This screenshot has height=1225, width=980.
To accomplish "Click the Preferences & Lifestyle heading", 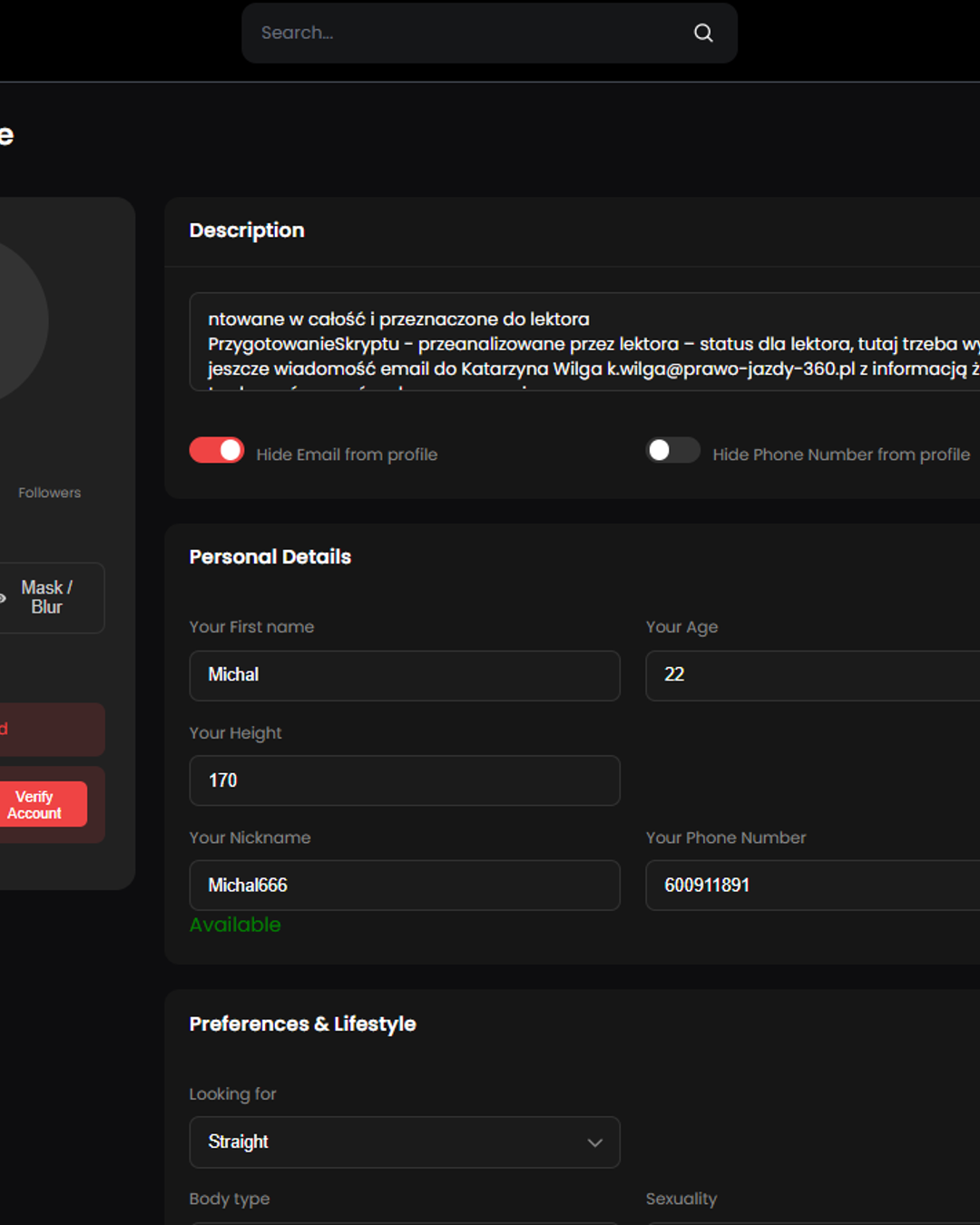I will (303, 1024).
